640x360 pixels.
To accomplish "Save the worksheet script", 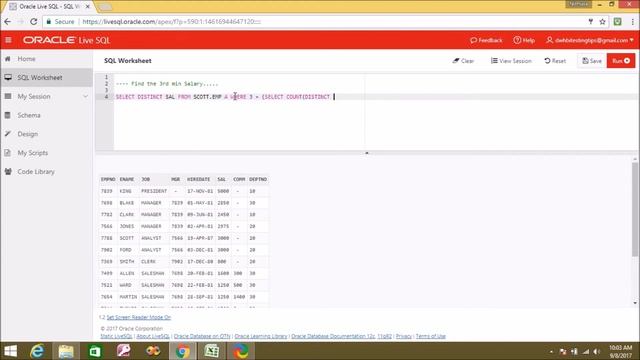I will (592, 61).
